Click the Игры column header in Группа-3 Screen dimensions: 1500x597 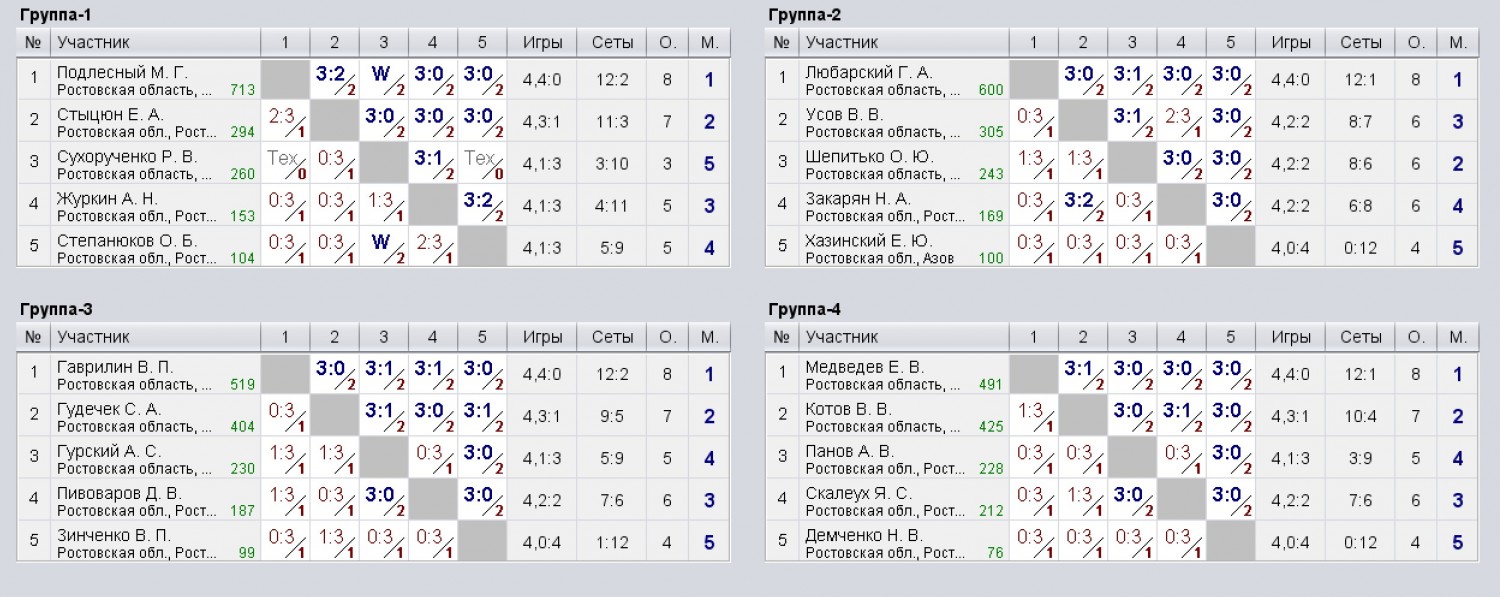[x=542, y=338]
